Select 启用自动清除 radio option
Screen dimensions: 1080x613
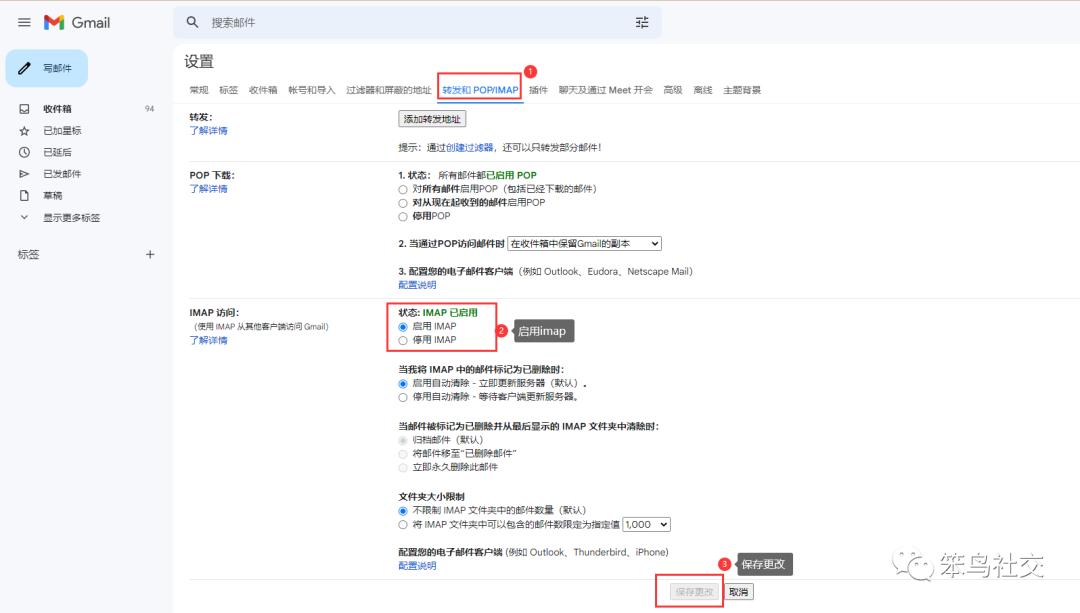(x=403, y=384)
